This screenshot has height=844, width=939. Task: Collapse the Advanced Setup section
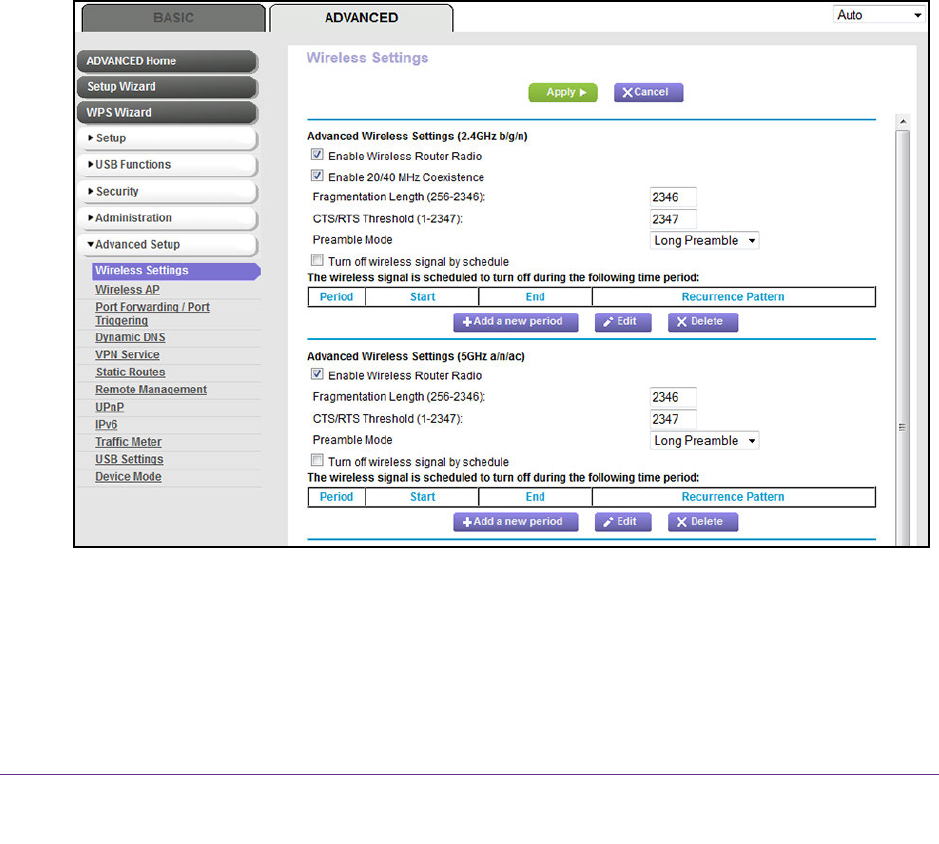point(167,244)
